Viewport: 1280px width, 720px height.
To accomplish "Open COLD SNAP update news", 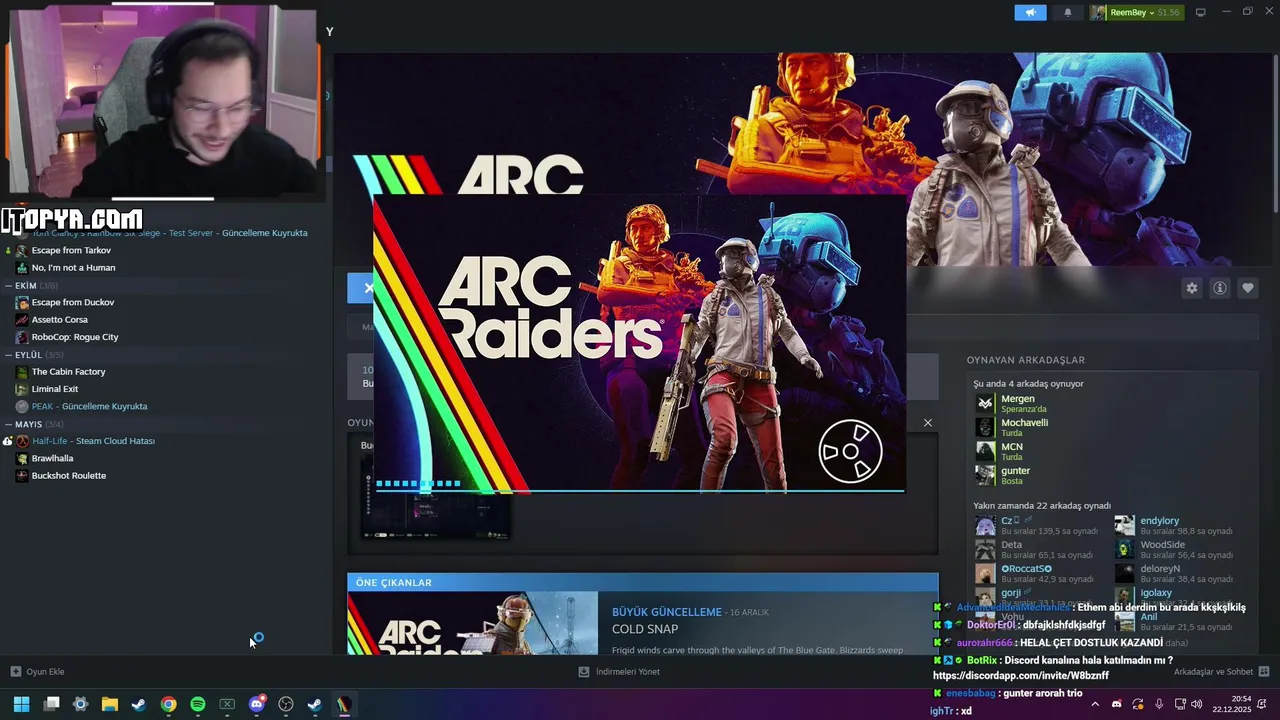I will click(645, 629).
